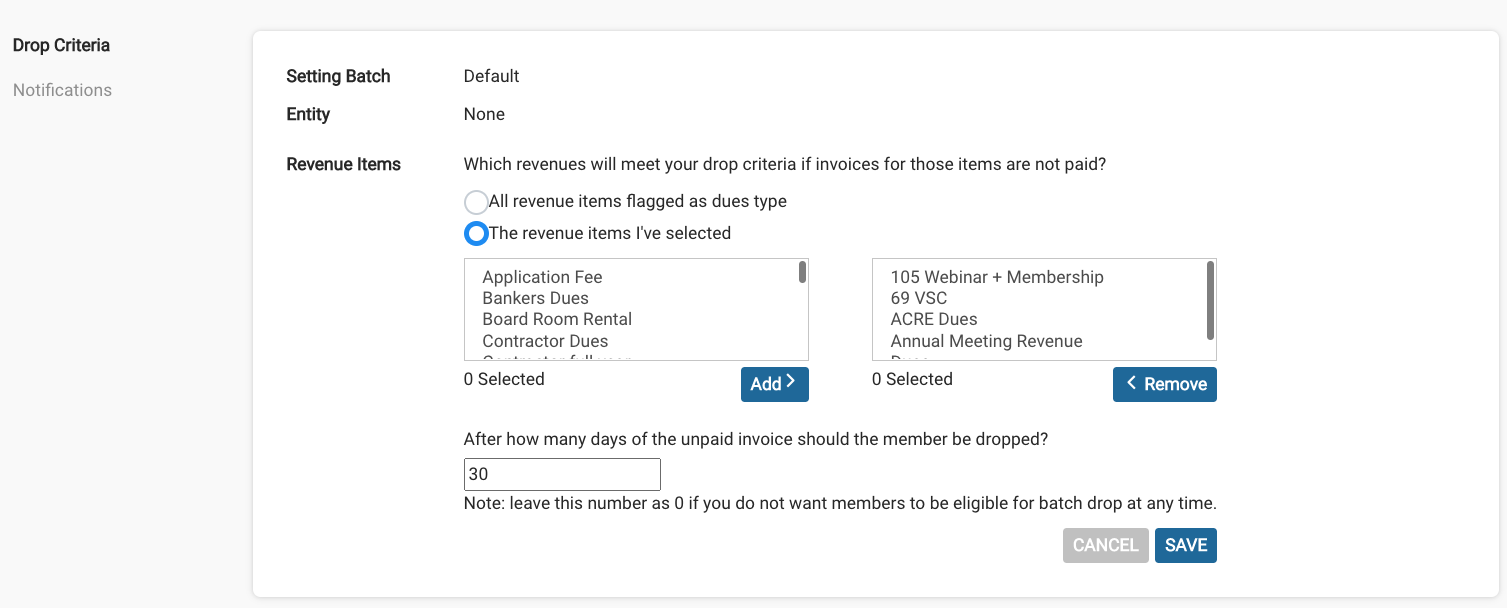Click the Add chevron icon
This screenshot has width=1507, height=608.
click(x=791, y=384)
